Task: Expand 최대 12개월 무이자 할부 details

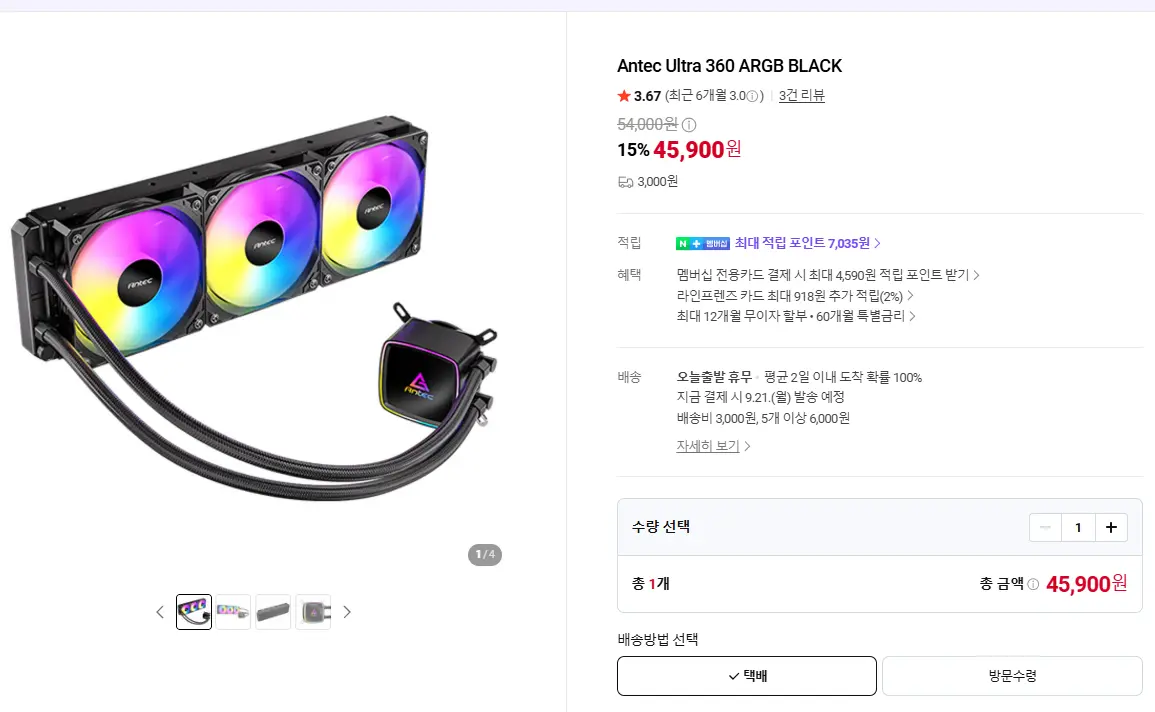Action: pyautogui.click(x=796, y=316)
